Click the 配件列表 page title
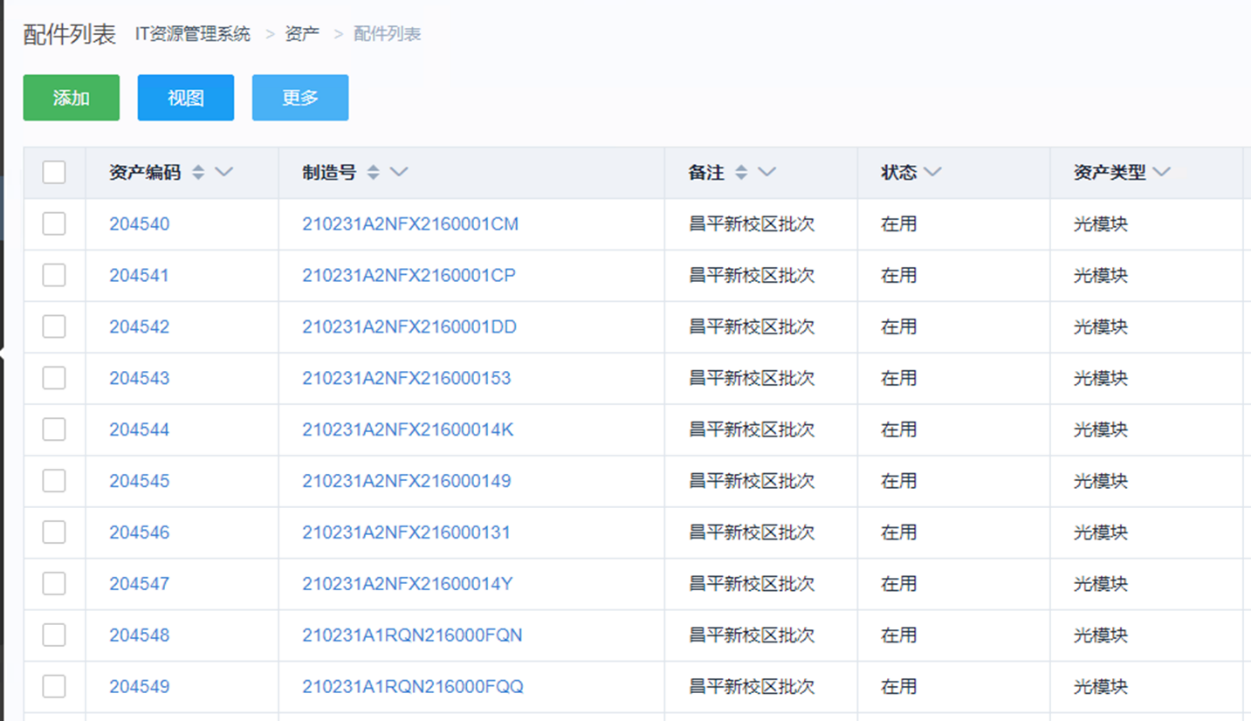Image resolution: width=1251 pixels, height=721 pixels. point(70,34)
